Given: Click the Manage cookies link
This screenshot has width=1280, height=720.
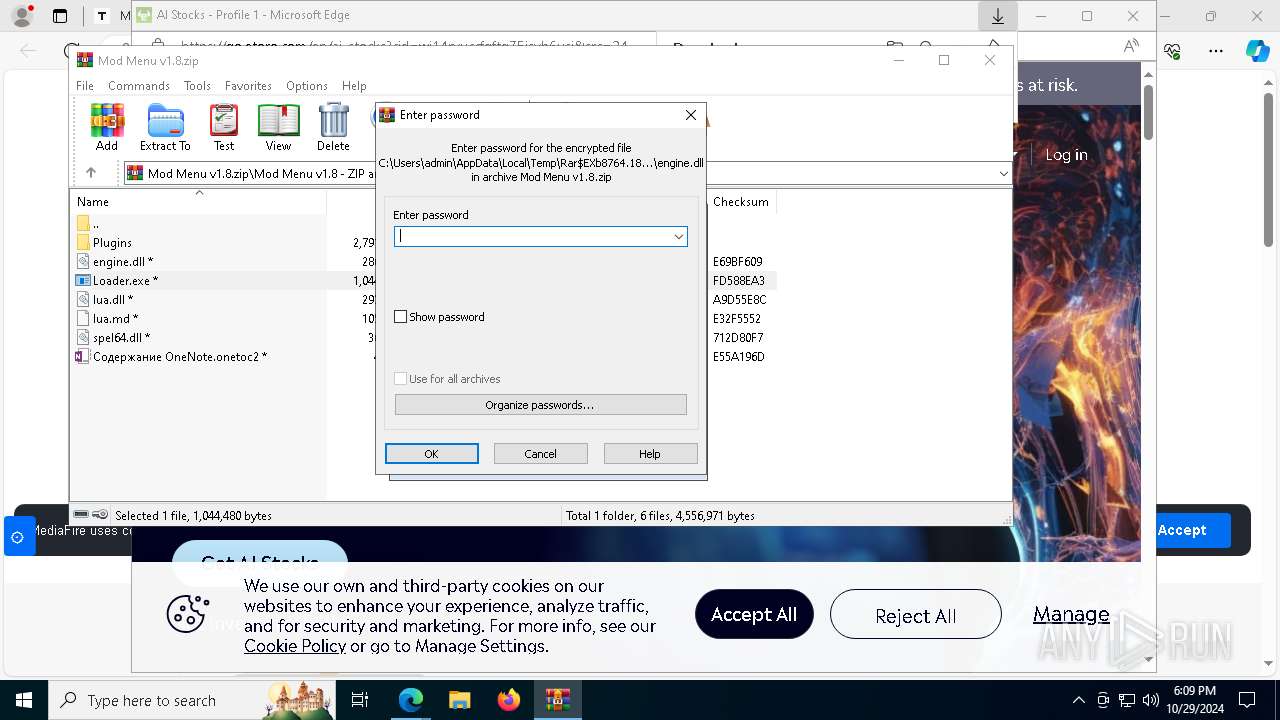Looking at the screenshot, I should [x=1071, y=614].
